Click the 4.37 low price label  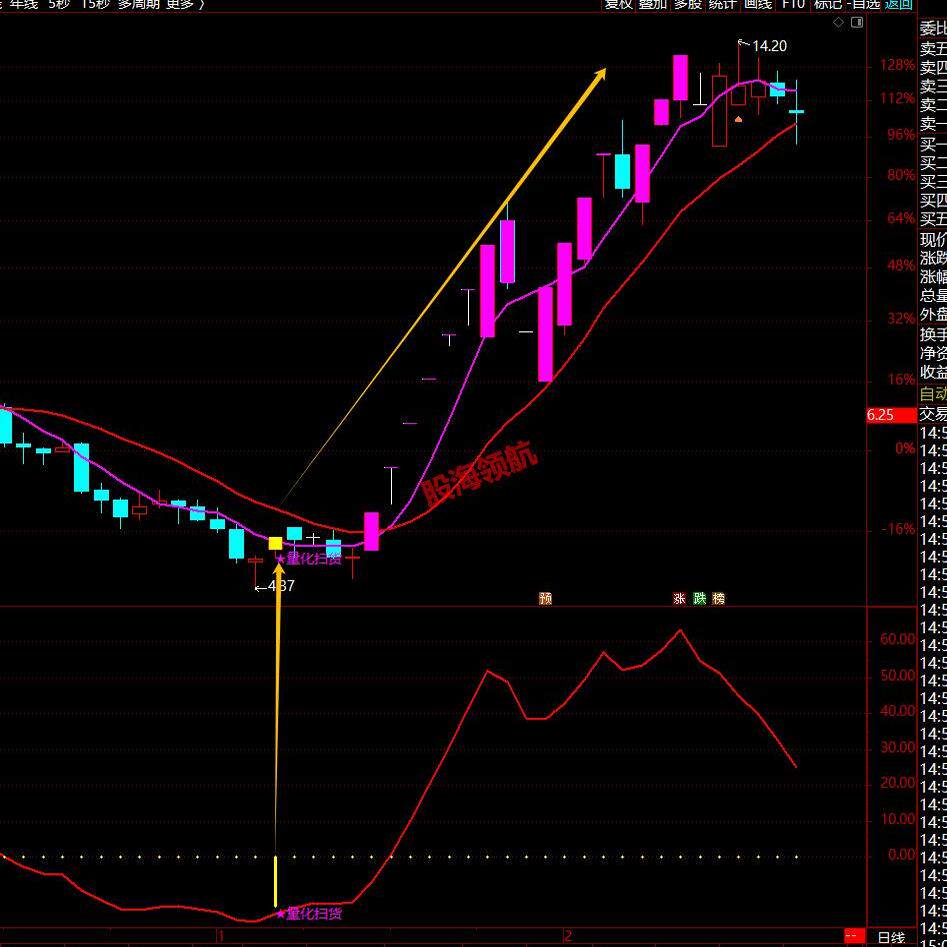pyautogui.click(x=281, y=585)
